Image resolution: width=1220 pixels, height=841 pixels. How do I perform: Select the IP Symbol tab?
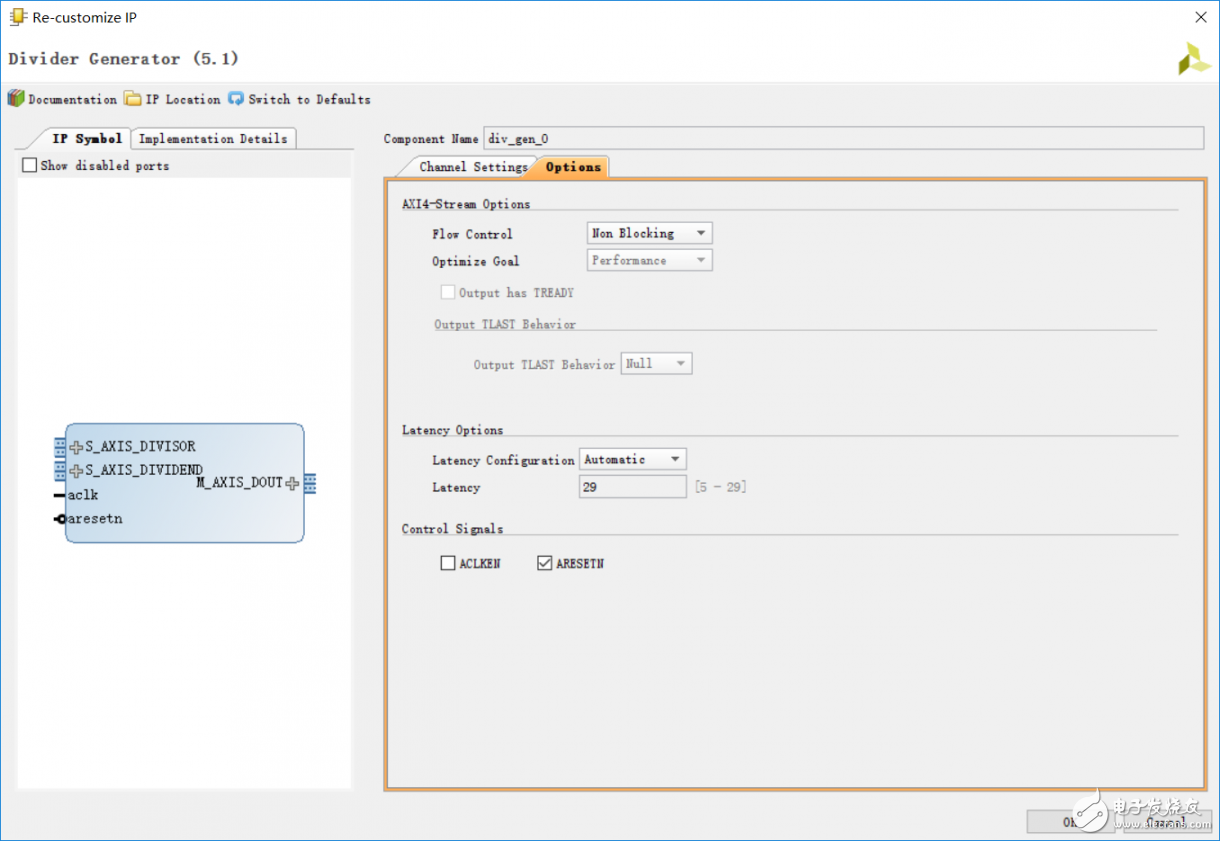point(86,139)
